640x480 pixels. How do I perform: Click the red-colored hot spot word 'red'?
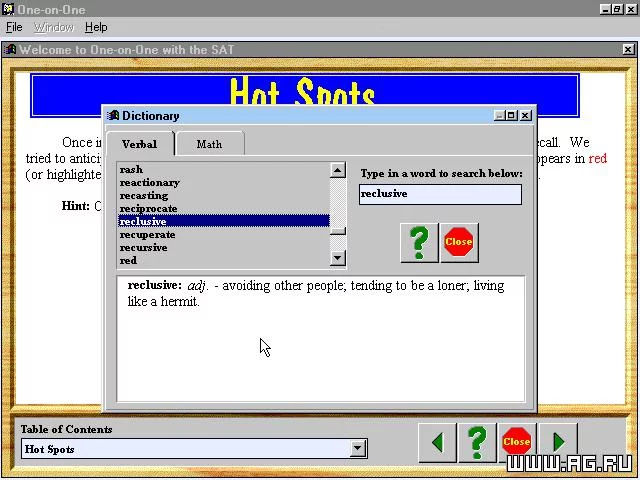click(598, 158)
